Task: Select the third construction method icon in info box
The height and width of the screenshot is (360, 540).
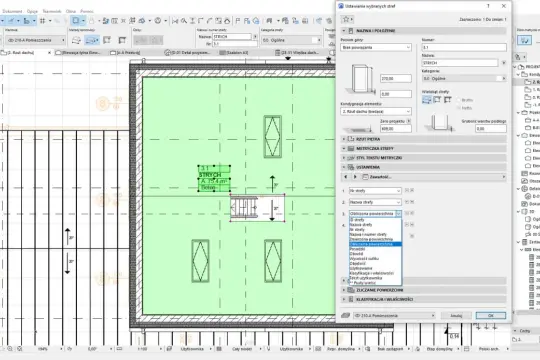Action: point(107,40)
